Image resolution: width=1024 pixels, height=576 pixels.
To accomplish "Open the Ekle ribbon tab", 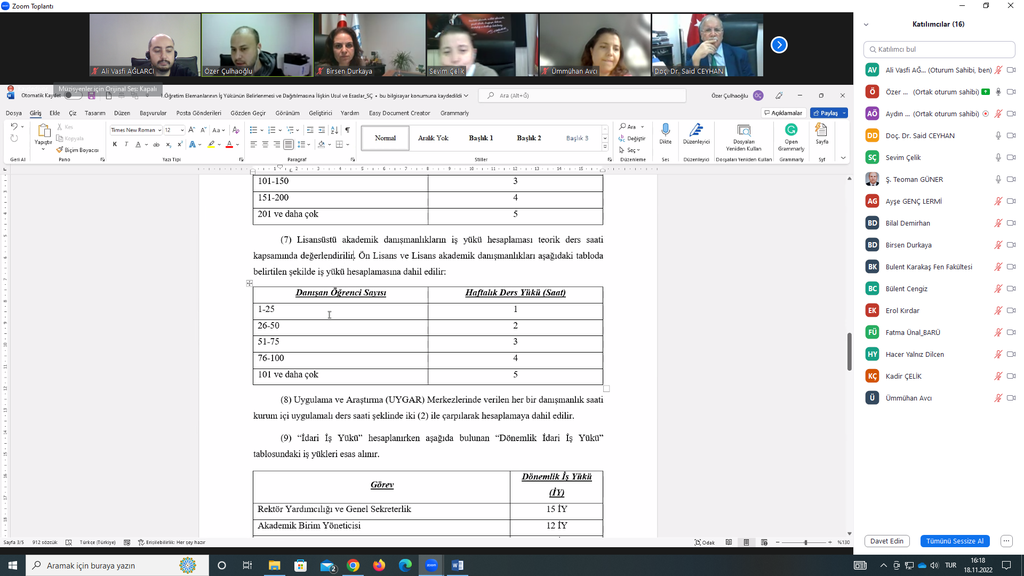I will click(54, 113).
